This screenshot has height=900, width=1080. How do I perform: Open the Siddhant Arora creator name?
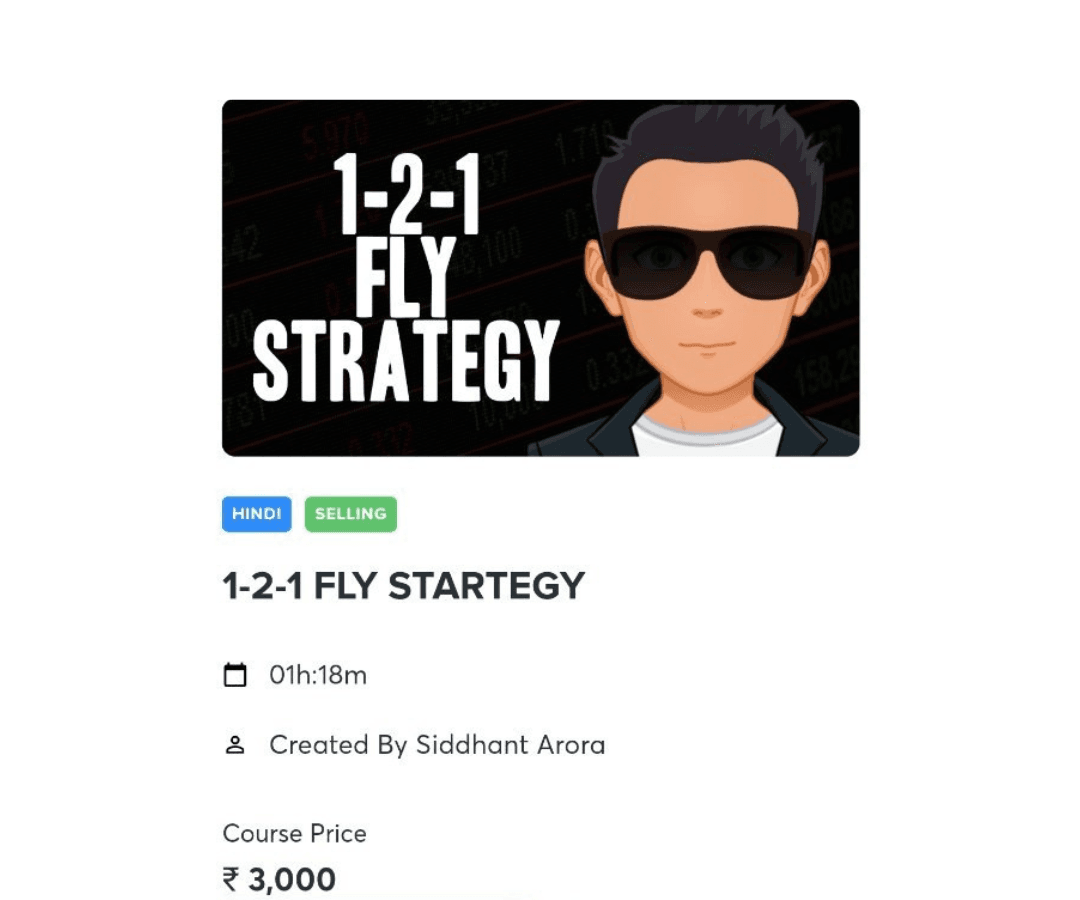point(510,745)
